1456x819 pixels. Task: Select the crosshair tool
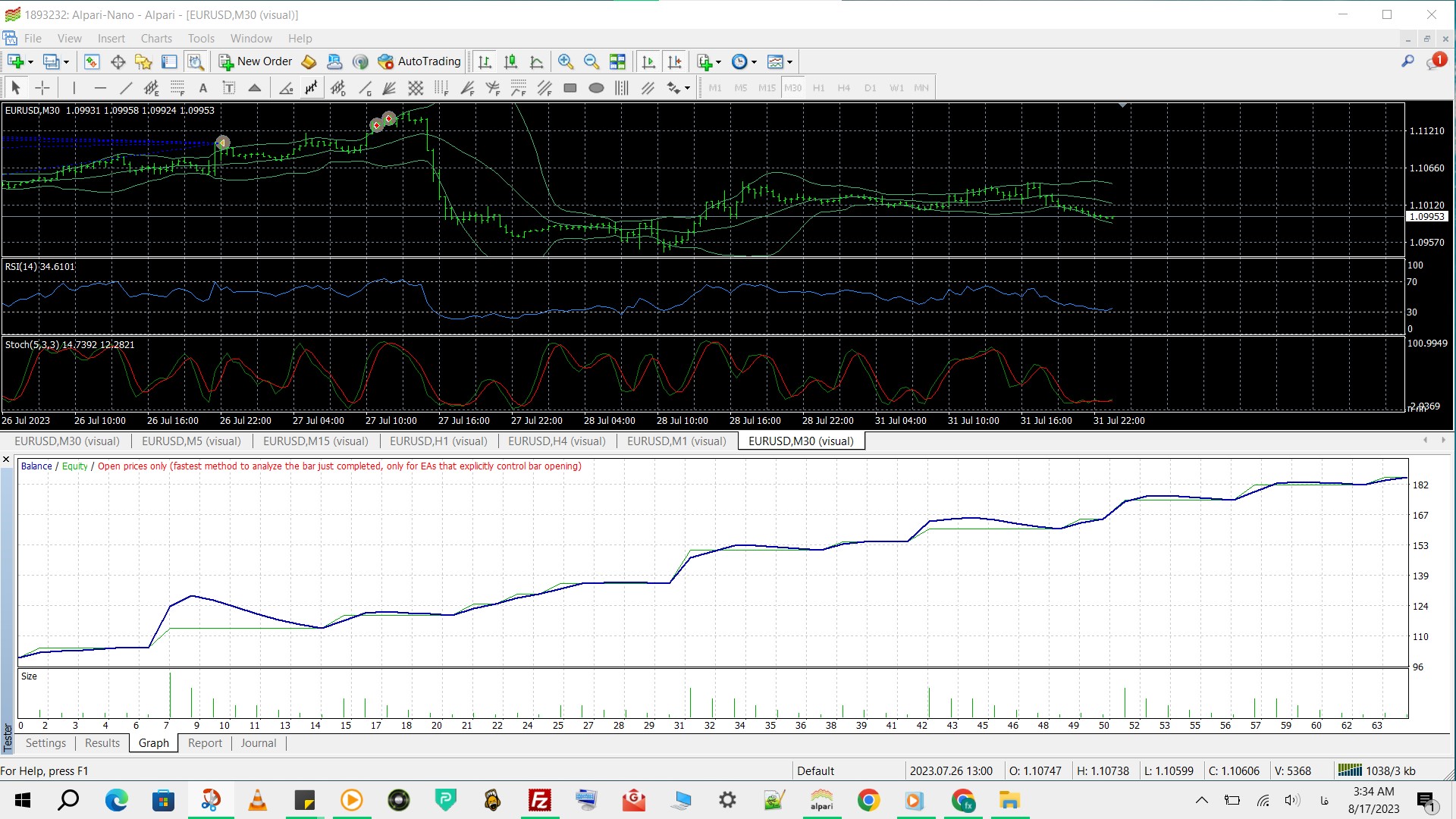point(42,88)
